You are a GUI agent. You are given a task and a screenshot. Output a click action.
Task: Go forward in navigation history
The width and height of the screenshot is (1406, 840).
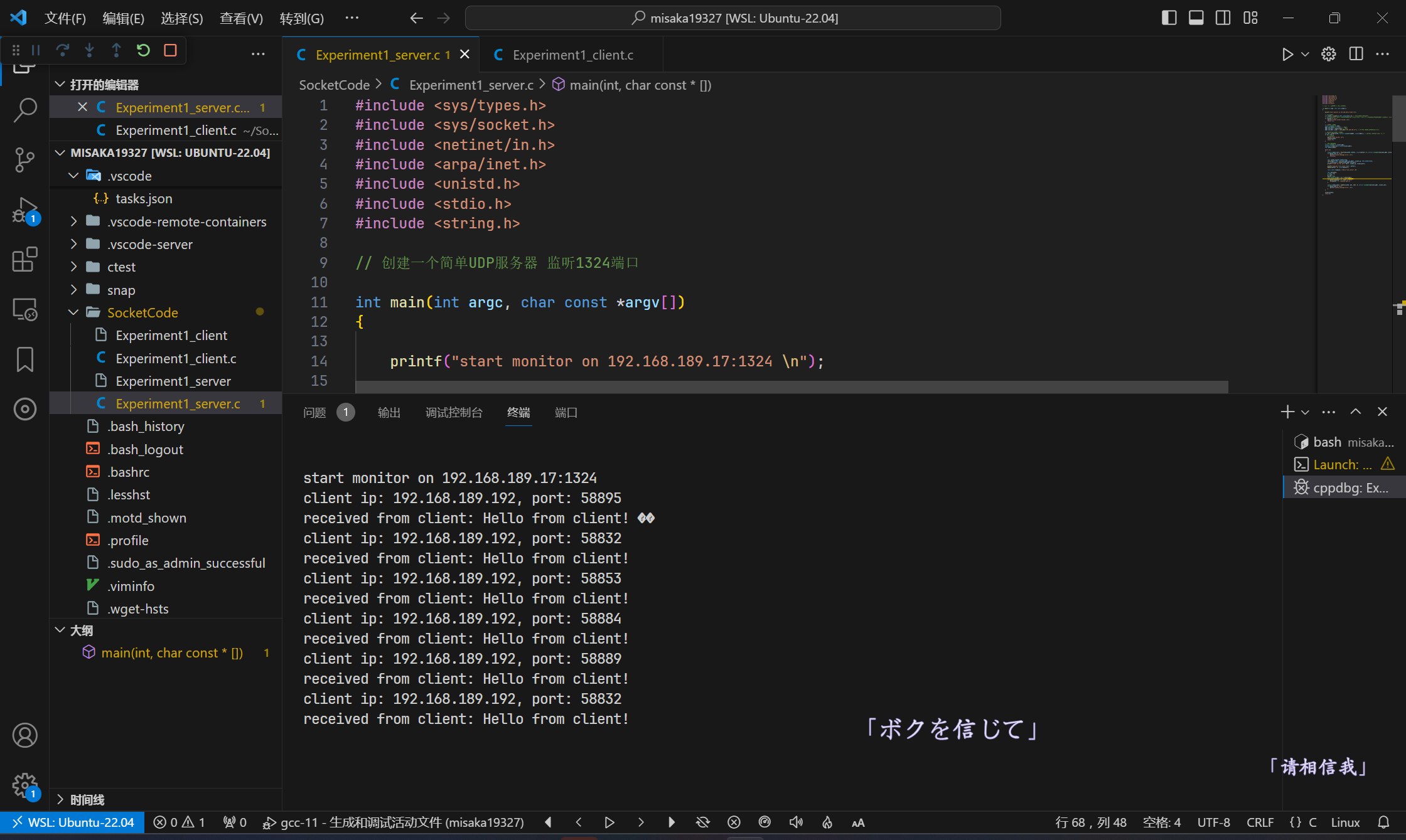[444, 18]
